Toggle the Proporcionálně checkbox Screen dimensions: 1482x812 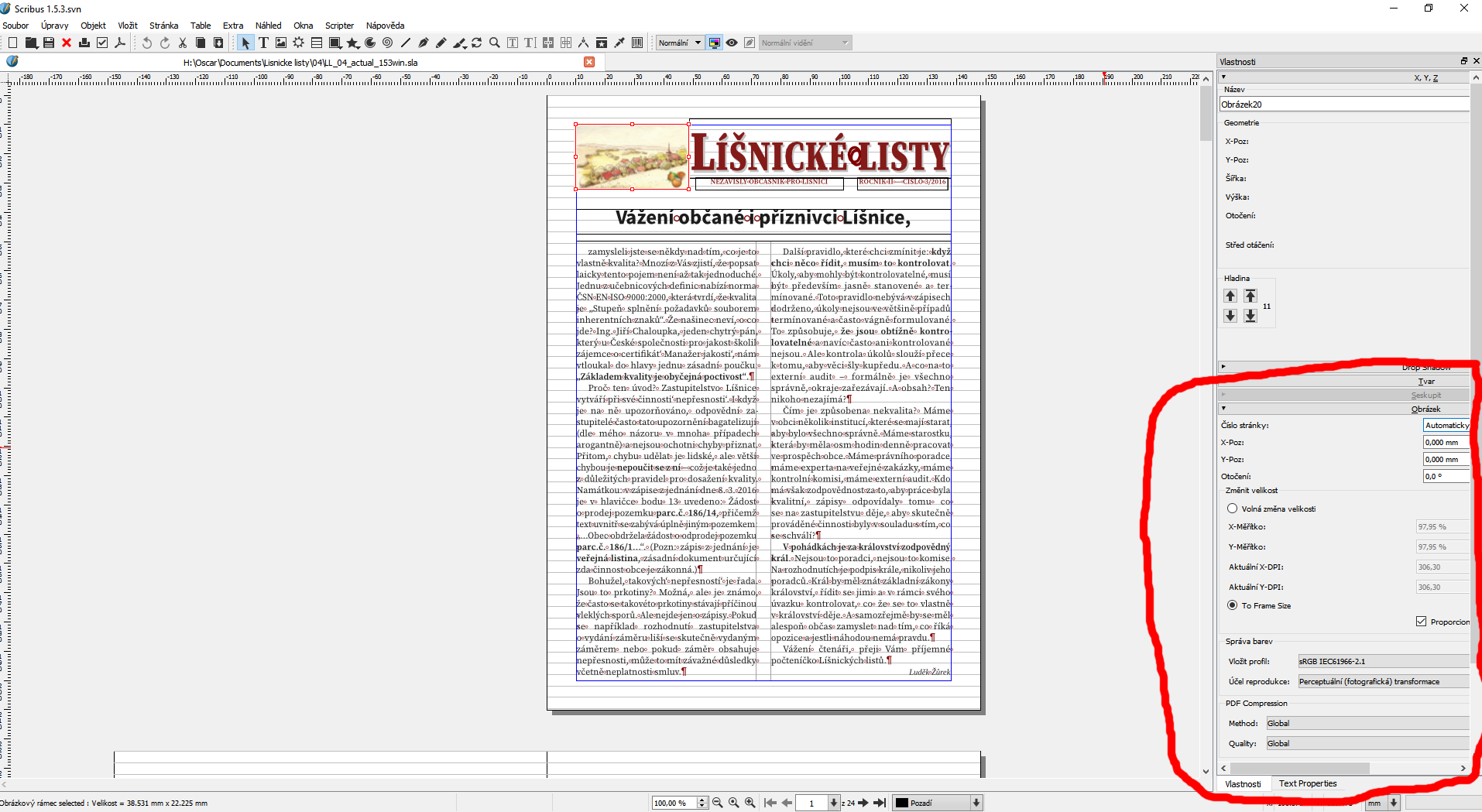[1421, 622]
